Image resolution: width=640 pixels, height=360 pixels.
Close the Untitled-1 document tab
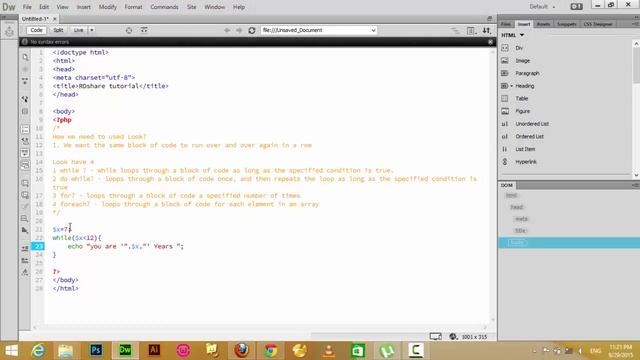[x=55, y=19]
